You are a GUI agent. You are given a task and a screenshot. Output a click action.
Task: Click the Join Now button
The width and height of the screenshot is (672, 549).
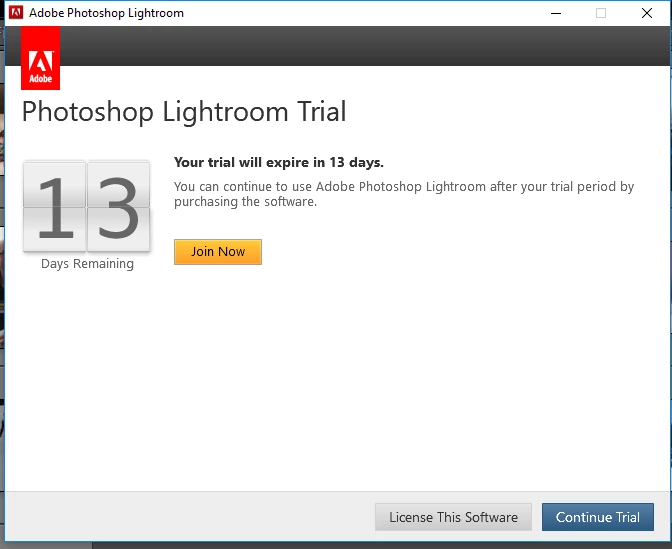(218, 252)
